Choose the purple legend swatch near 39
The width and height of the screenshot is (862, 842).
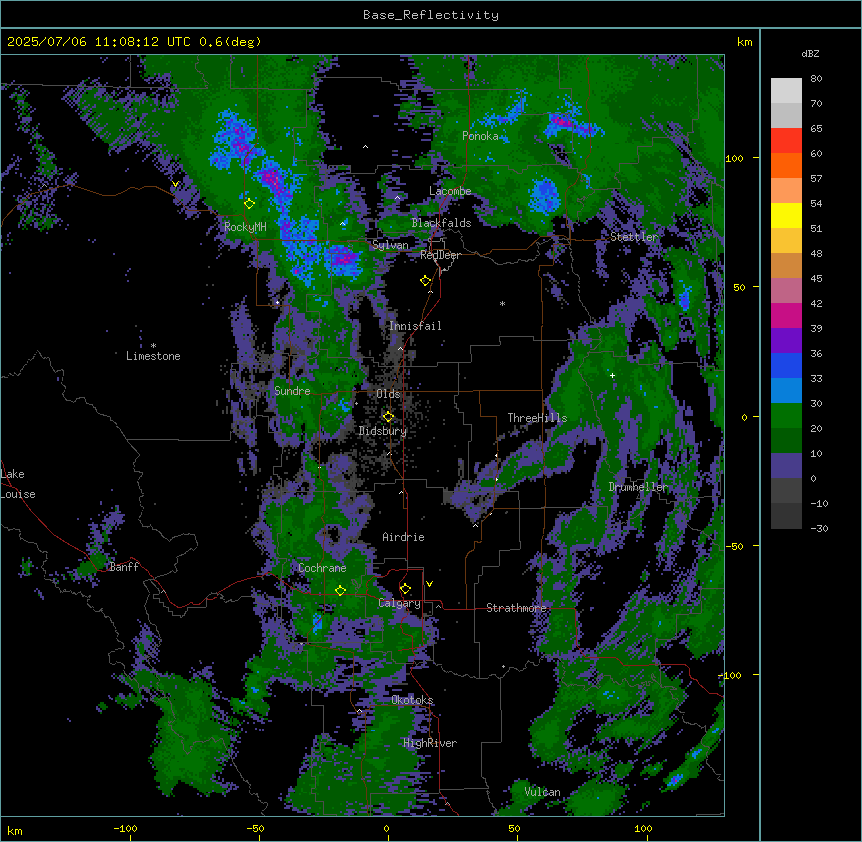point(786,341)
